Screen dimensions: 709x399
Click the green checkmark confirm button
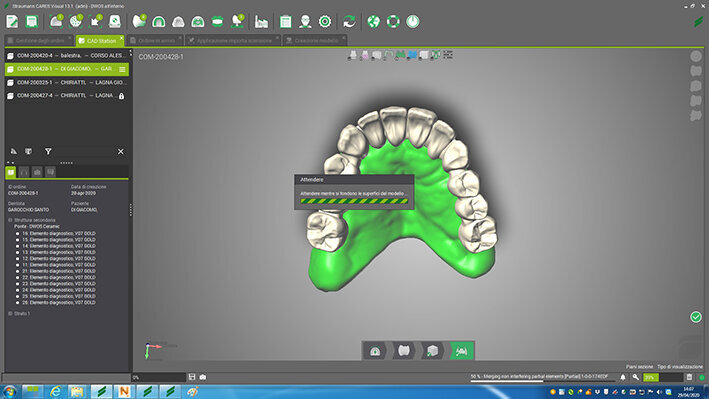[696, 317]
